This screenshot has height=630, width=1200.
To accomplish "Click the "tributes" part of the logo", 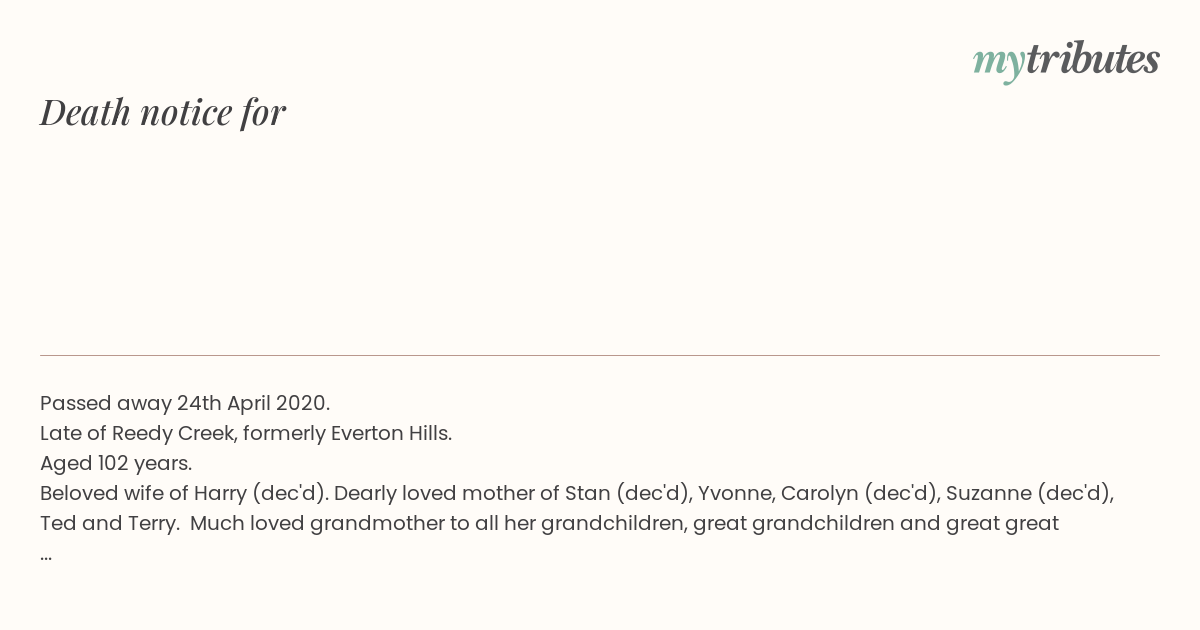I will [1093, 60].
